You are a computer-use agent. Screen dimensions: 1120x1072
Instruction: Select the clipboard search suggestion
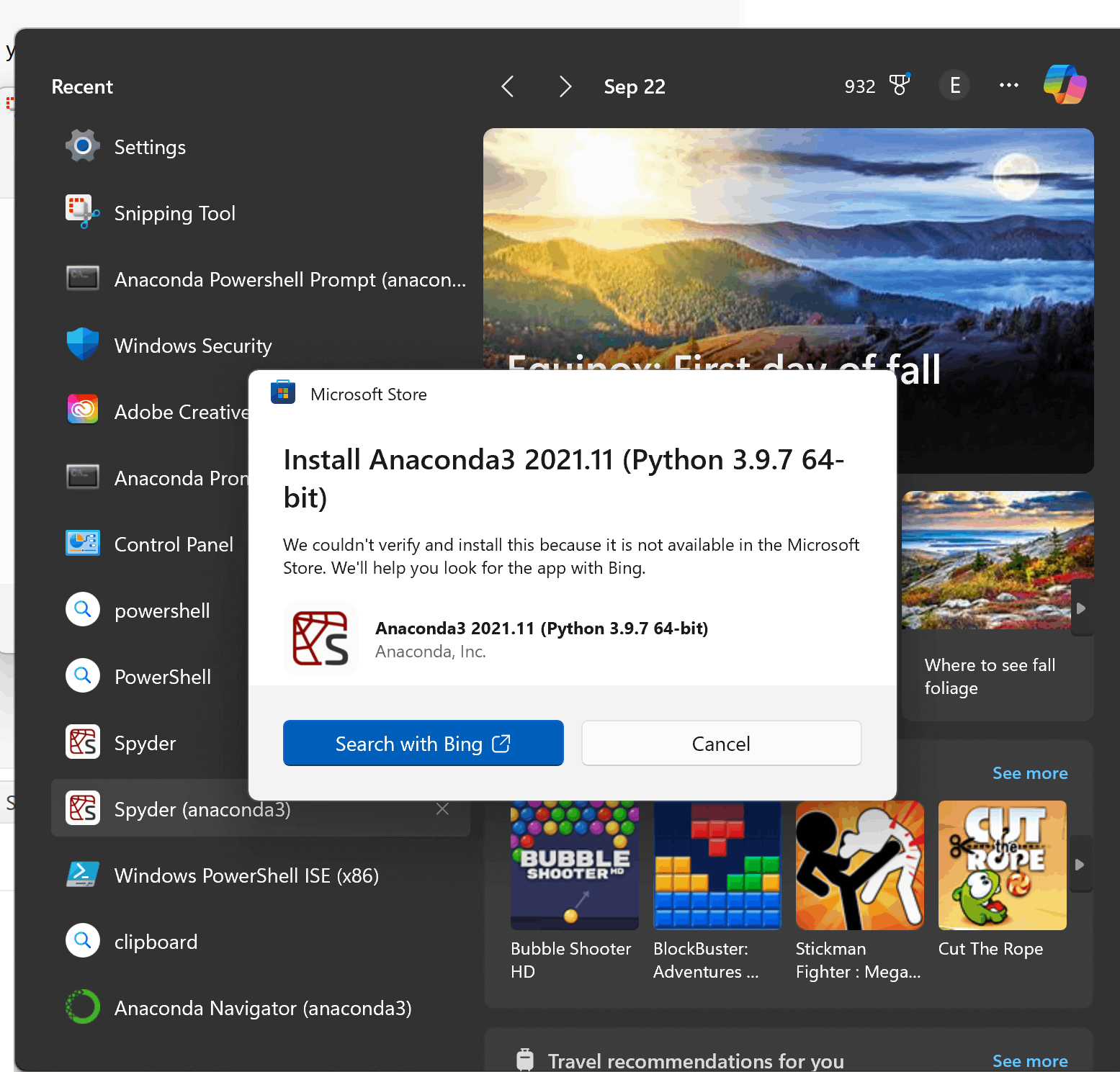260,942
